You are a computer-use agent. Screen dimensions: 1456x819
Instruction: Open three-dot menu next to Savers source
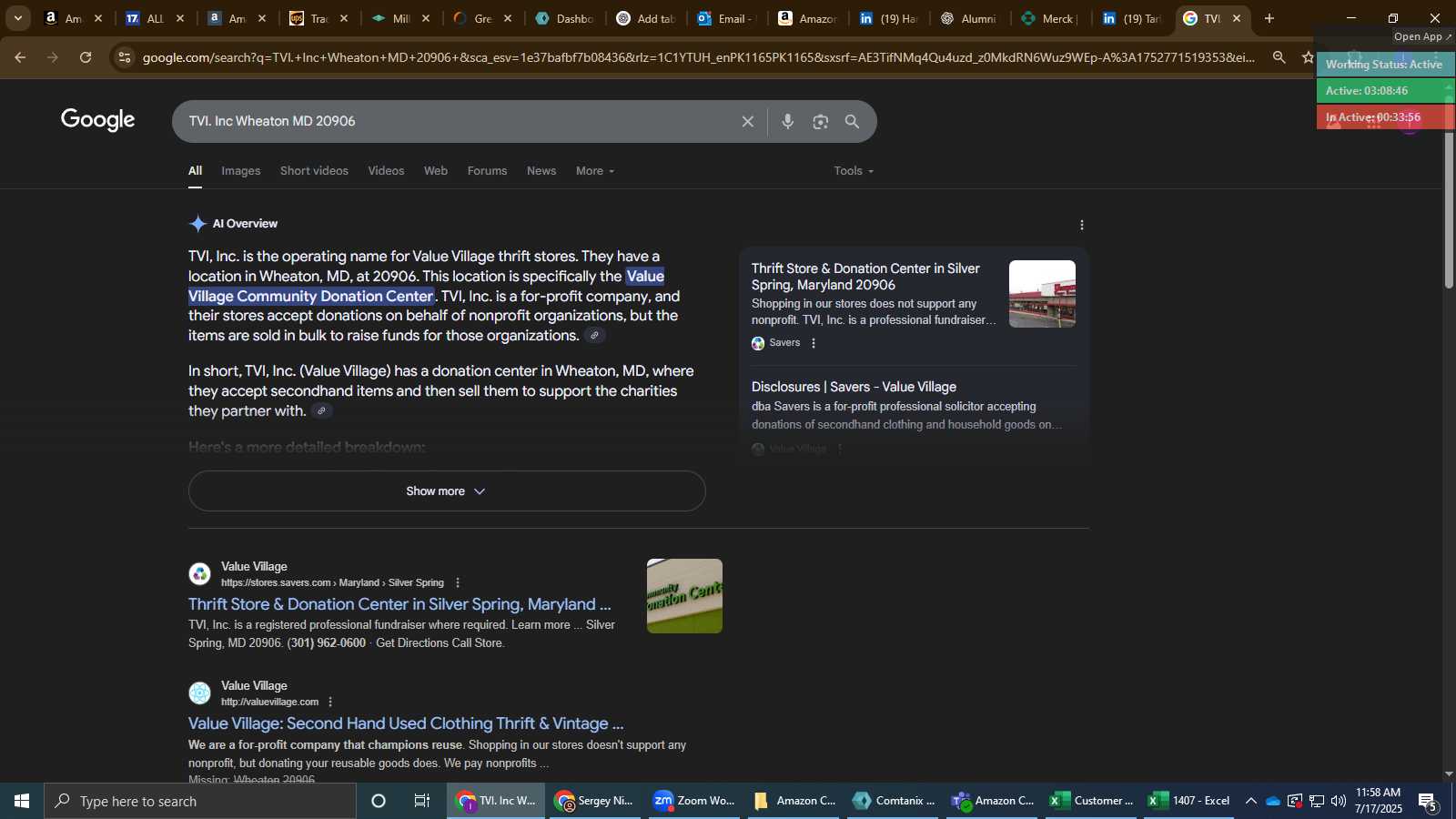814,343
